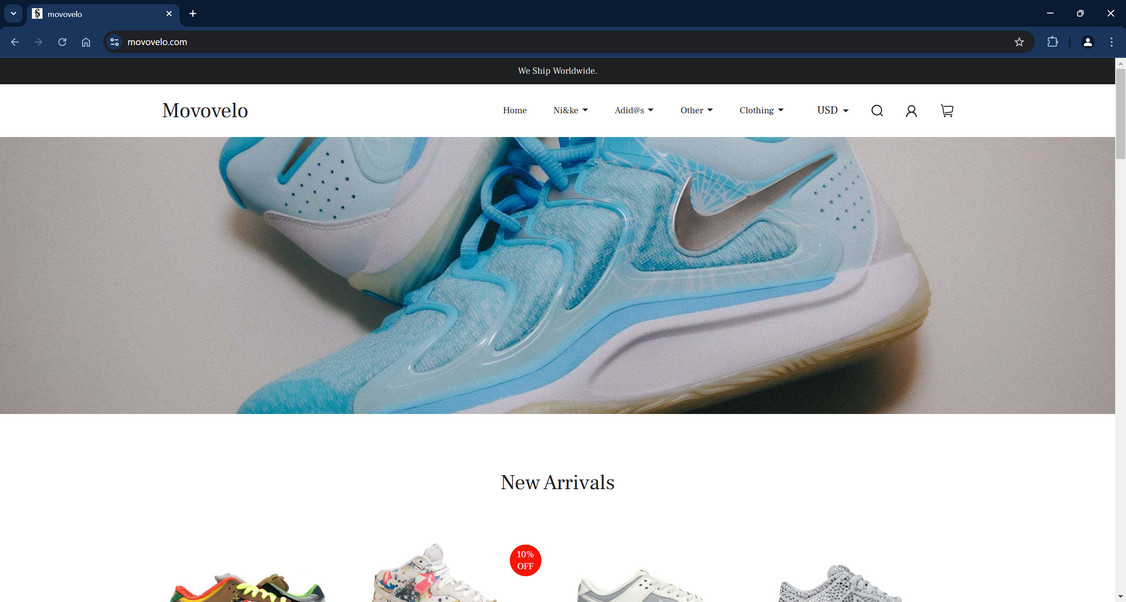Go back with browser back arrow
Viewport: 1126px width, 602px height.
pyautogui.click(x=15, y=42)
